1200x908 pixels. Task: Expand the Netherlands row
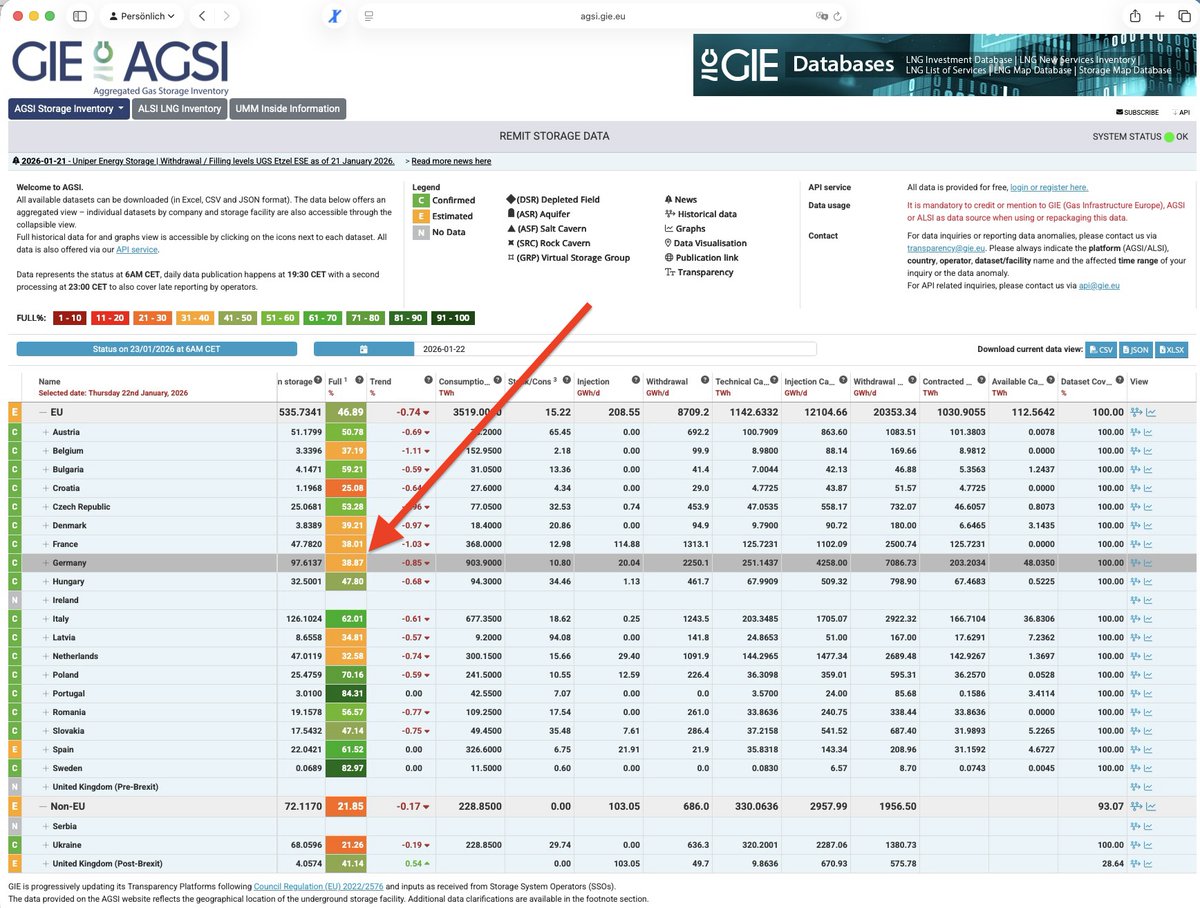pyautogui.click(x=46, y=656)
